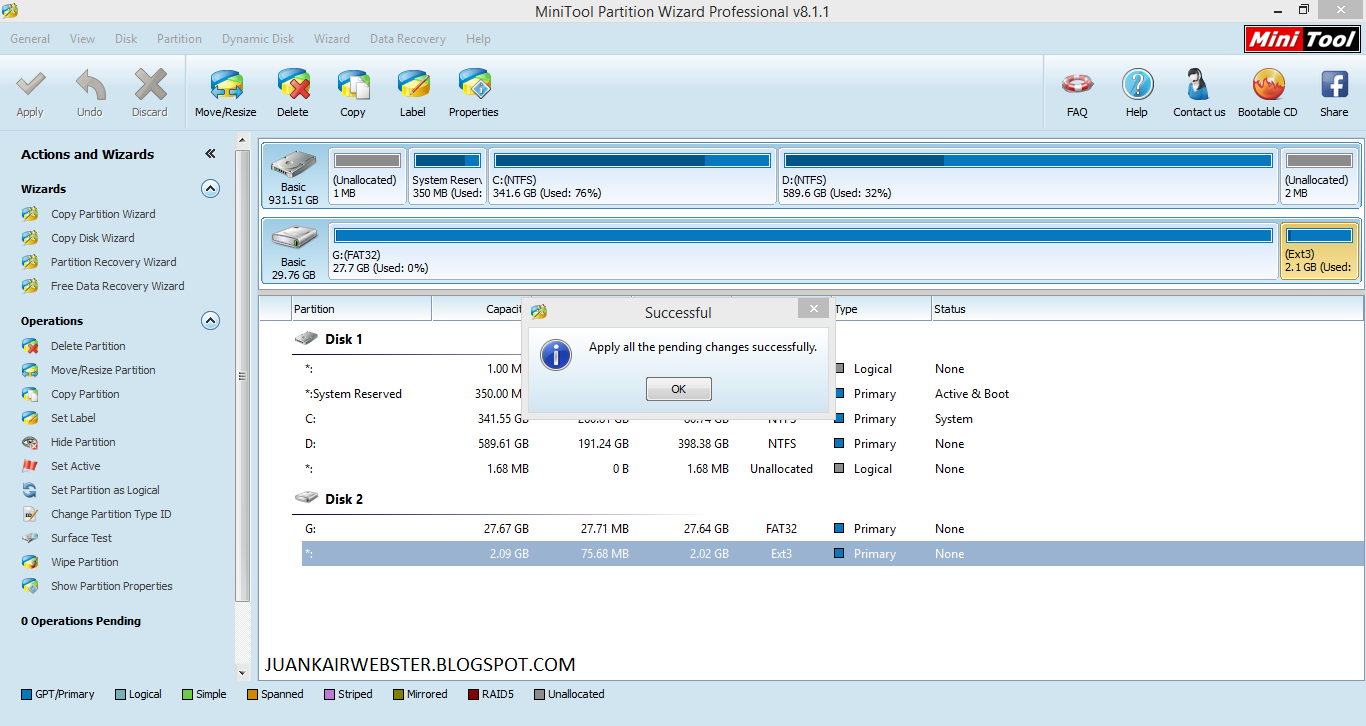The image size is (1366, 726).
Task: Select D:(NTFS) block in disk map
Action: click(x=1029, y=176)
